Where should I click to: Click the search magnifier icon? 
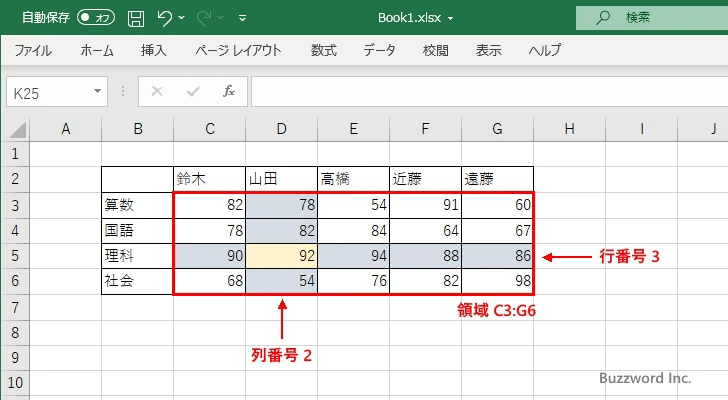tap(603, 17)
